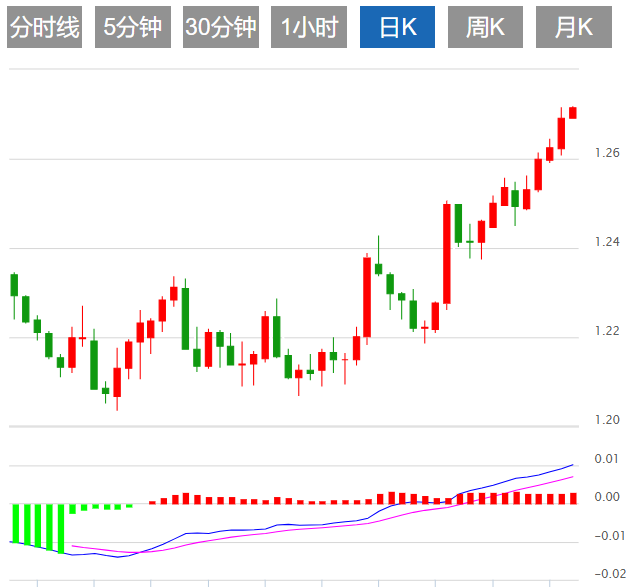Screen dimensions: 642x587
Task: Switch to the 周K weekly tab
Action: (485, 27)
